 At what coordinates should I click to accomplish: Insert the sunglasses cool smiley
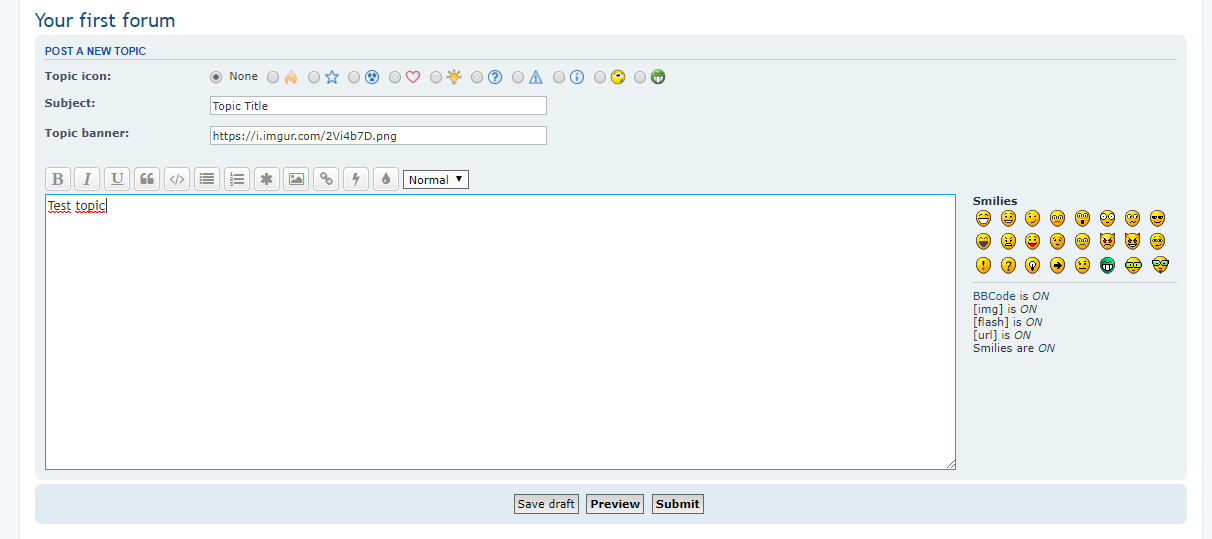click(1158, 218)
